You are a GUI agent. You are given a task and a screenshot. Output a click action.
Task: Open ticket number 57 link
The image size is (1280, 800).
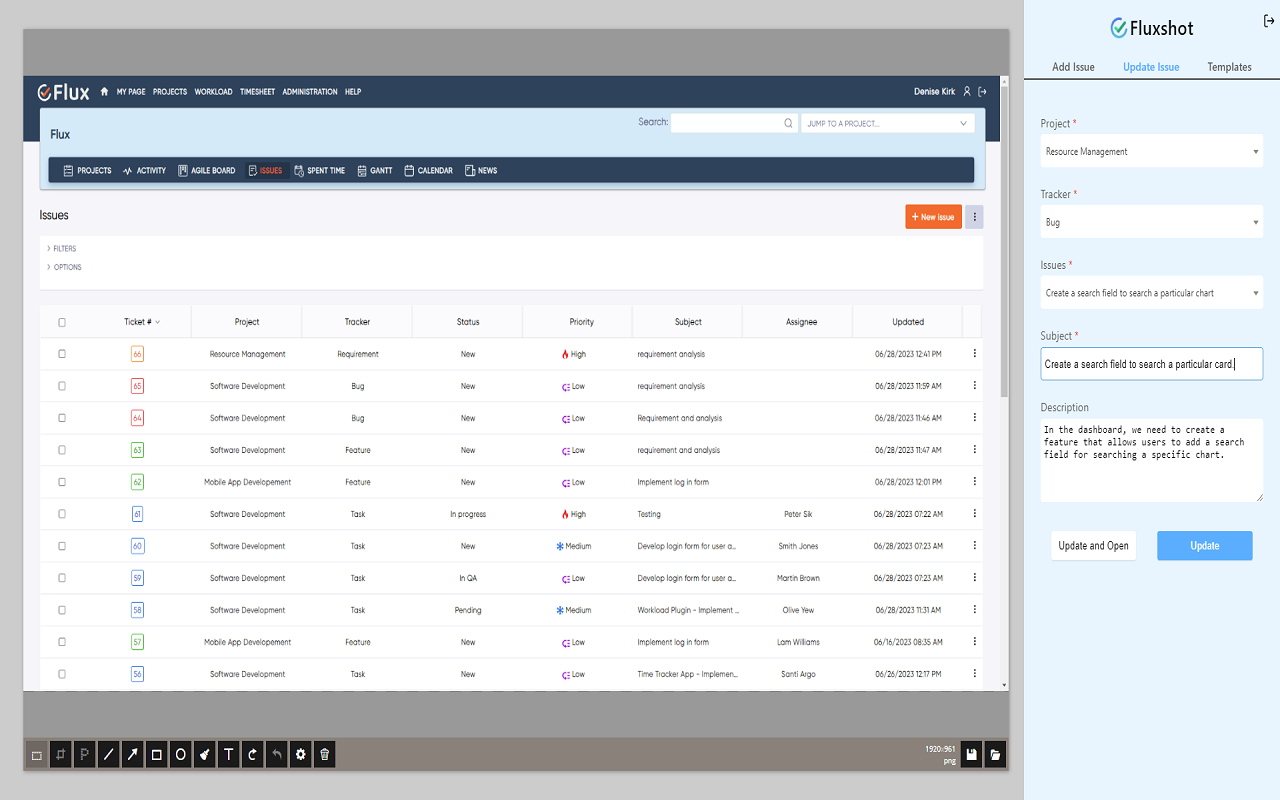coord(137,642)
